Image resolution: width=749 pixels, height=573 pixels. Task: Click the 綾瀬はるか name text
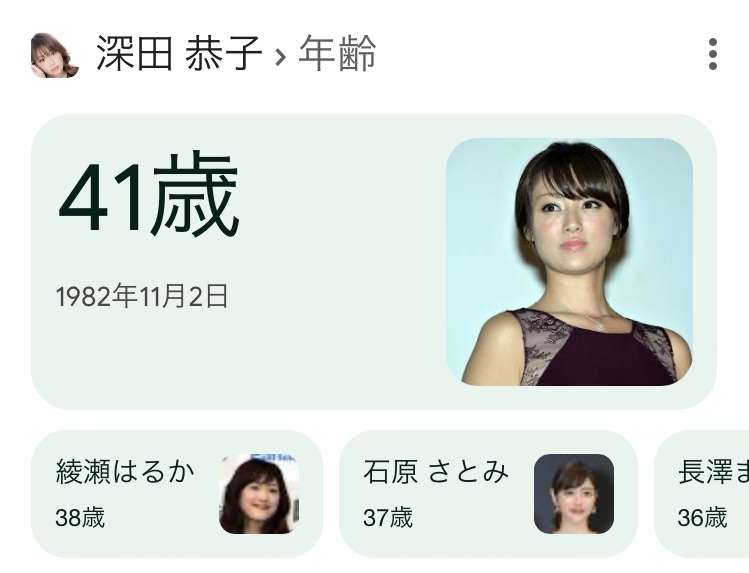(x=125, y=472)
